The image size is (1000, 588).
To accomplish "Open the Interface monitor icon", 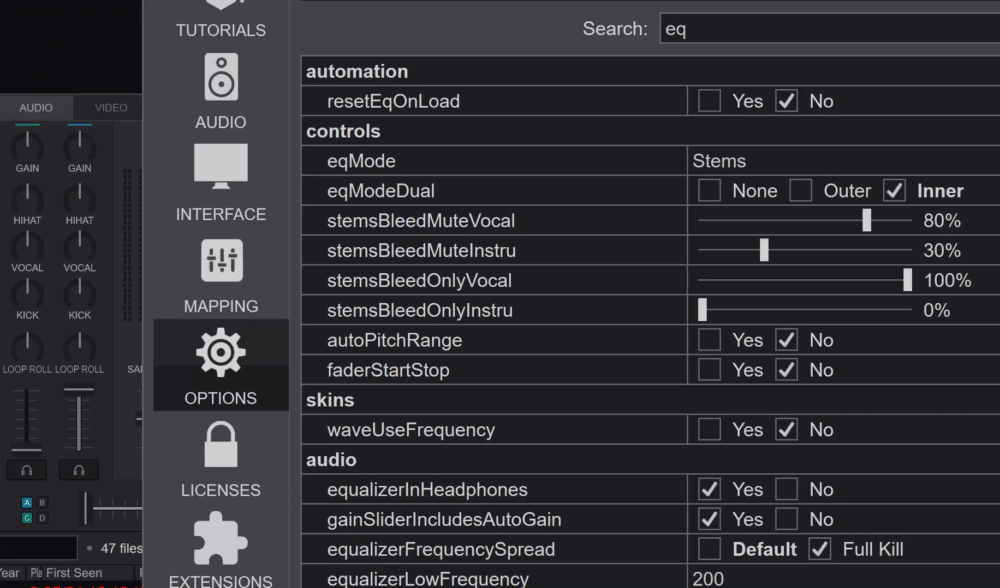I will pos(221,167).
